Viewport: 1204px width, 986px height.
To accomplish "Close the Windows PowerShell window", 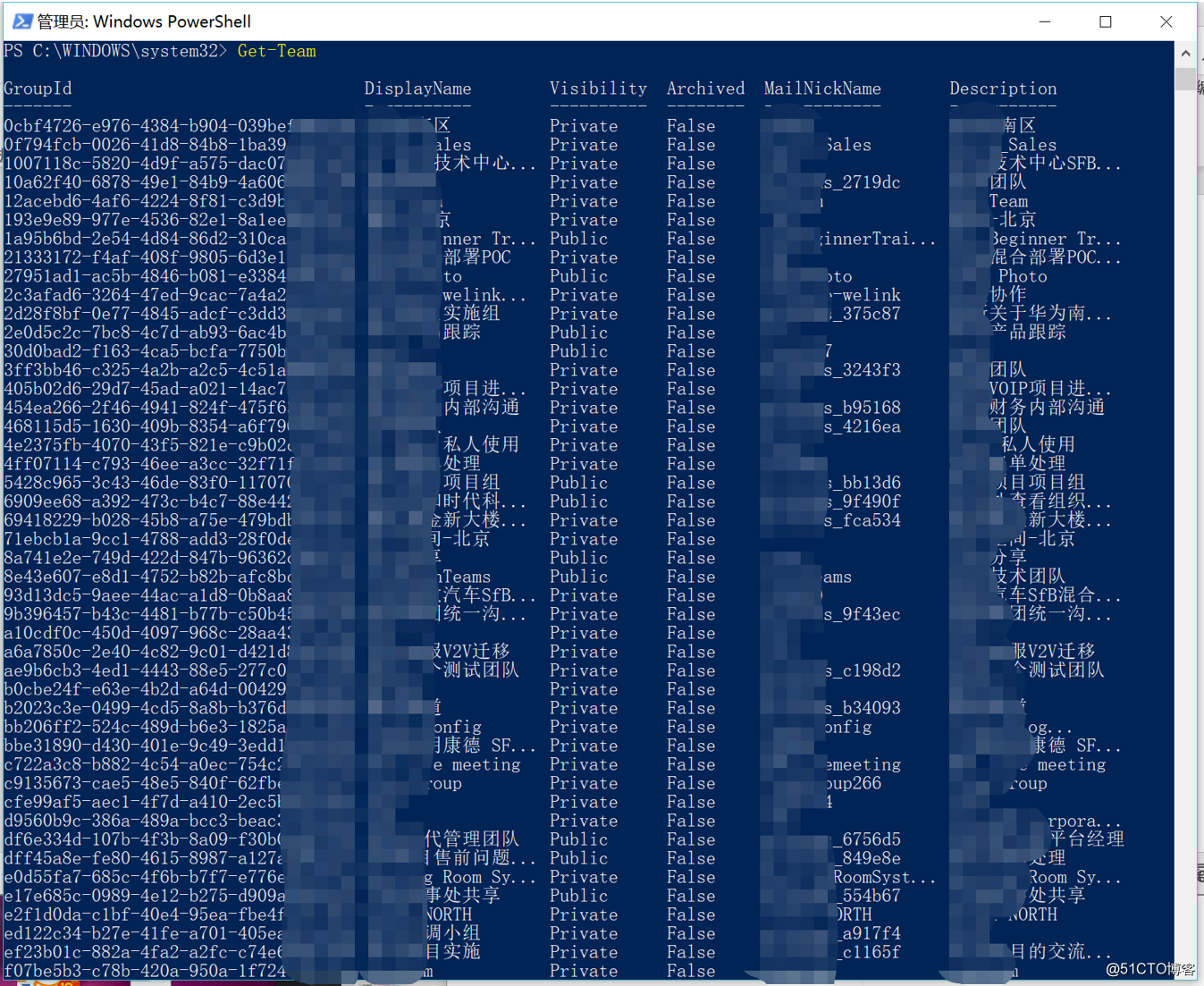I will tap(1166, 21).
